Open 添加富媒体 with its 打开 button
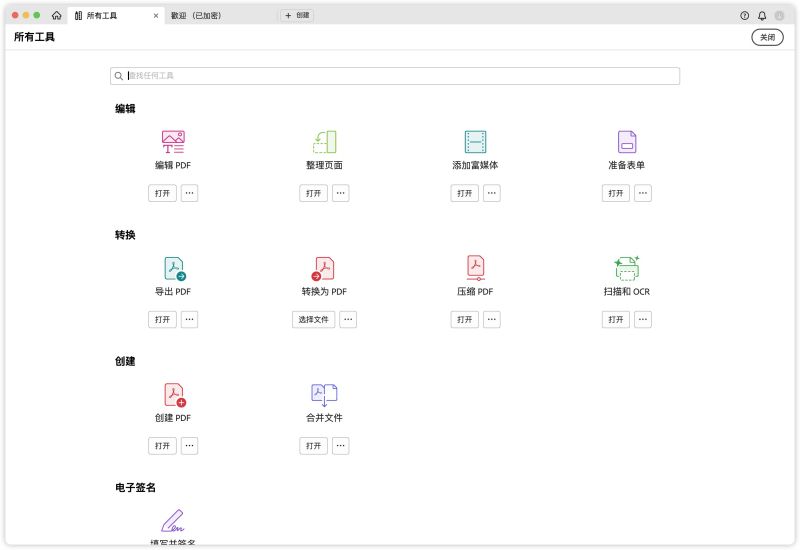This screenshot has height=550, width=800. coord(464,193)
